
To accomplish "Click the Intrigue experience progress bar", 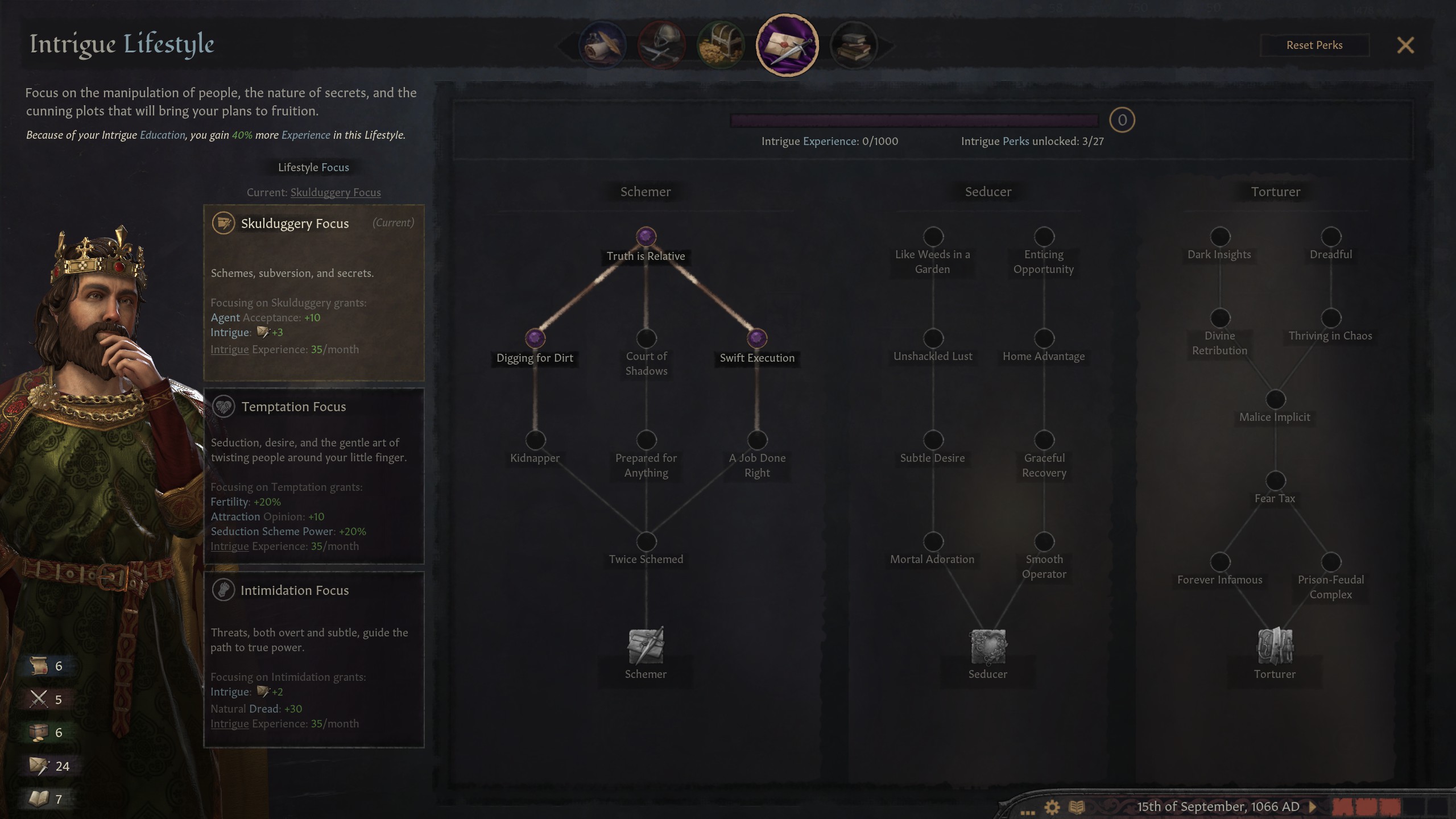I will point(914,120).
